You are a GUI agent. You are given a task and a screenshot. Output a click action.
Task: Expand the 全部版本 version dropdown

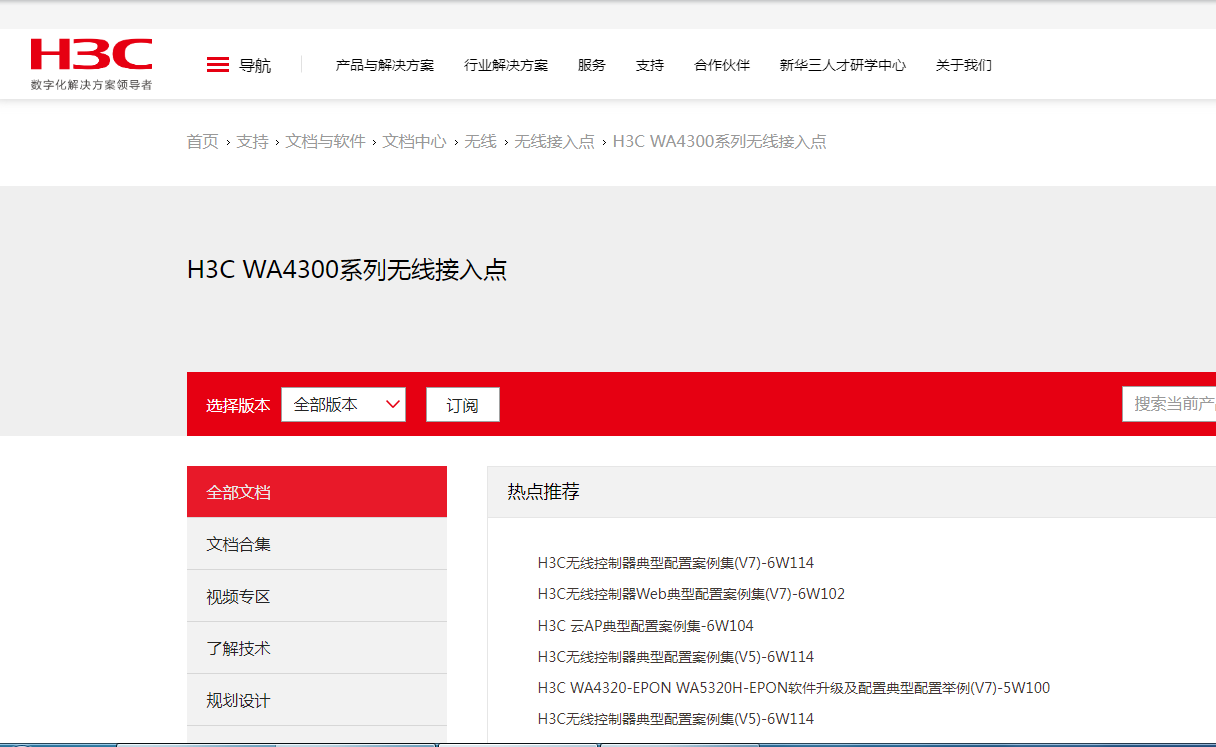(x=343, y=404)
